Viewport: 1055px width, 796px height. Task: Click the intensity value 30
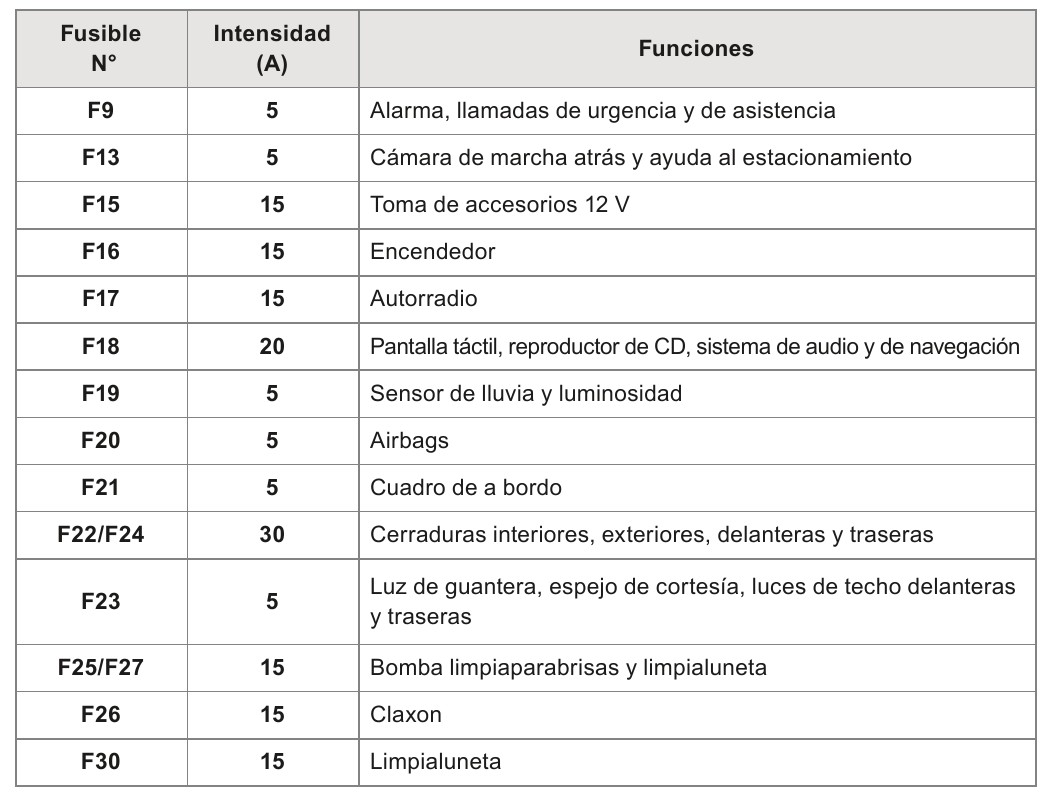(x=272, y=534)
